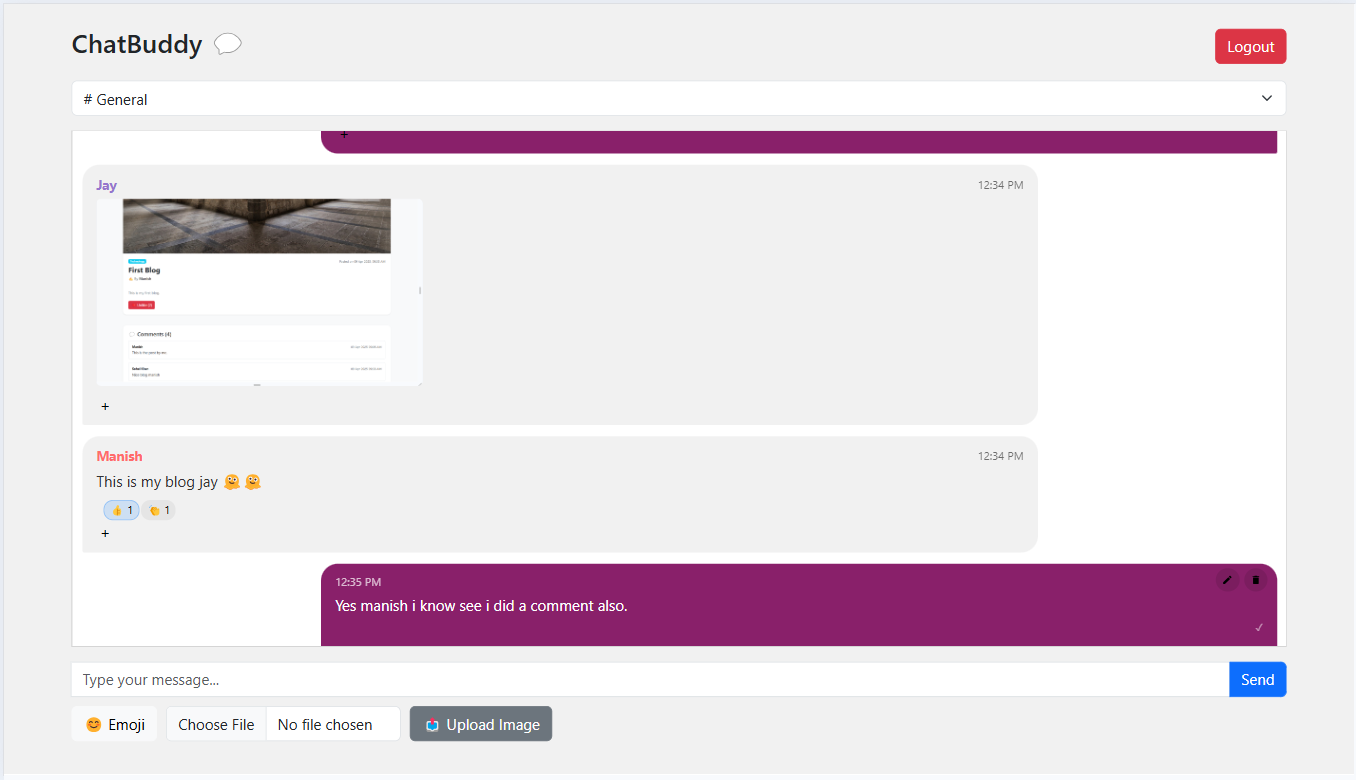Add reaction with plus under Jay's image
Screen dimensions: 1356x780
[105, 407]
